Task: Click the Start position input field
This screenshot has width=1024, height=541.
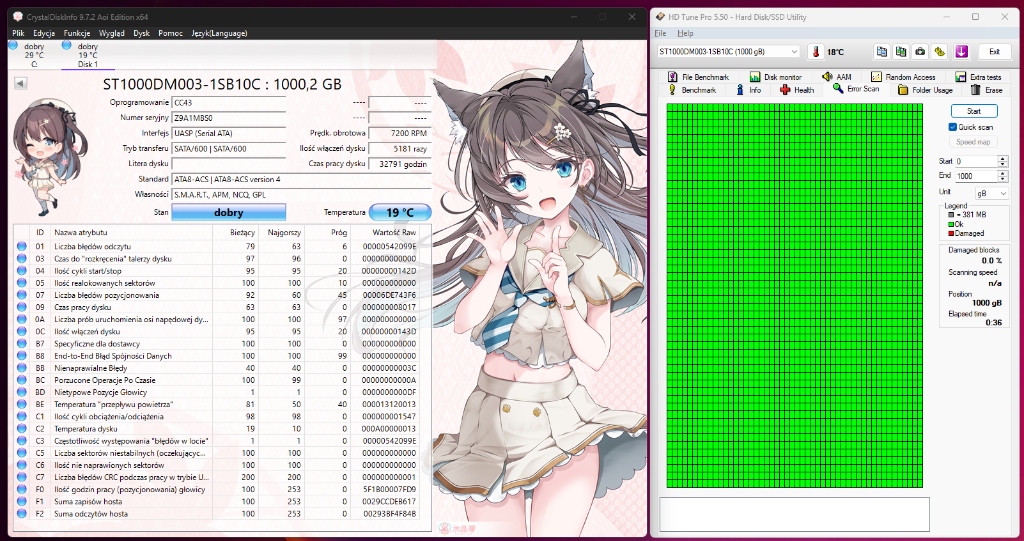Action: (x=974, y=161)
